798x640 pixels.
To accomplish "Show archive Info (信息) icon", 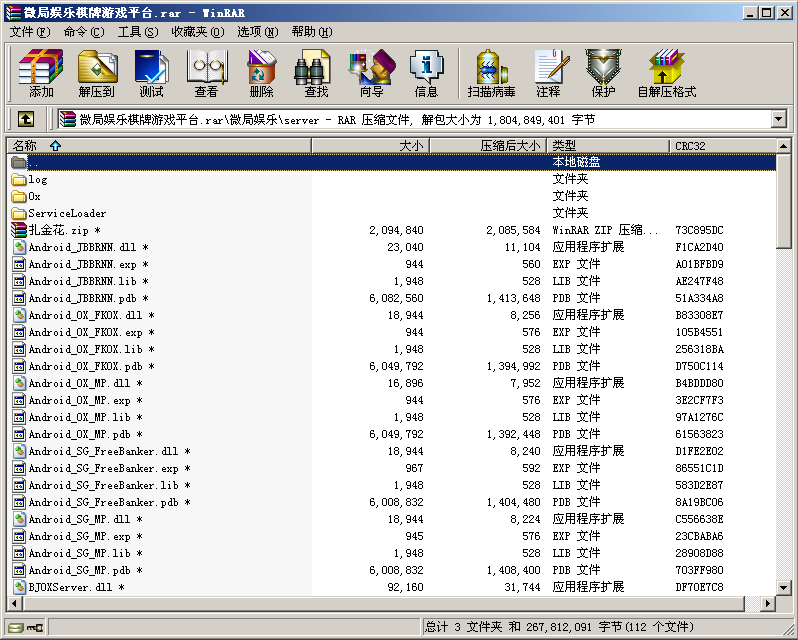I will [426, 72].
